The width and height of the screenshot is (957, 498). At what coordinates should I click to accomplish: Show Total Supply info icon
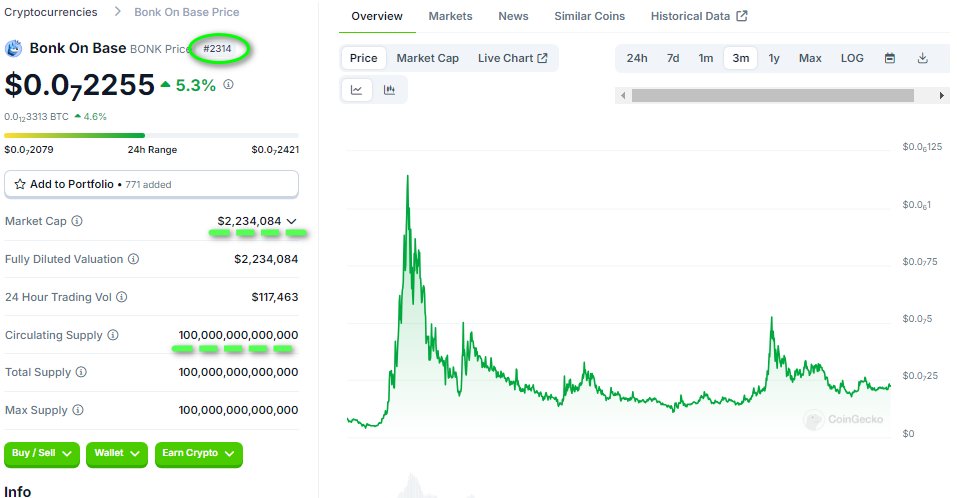click(x=81, y=372)
